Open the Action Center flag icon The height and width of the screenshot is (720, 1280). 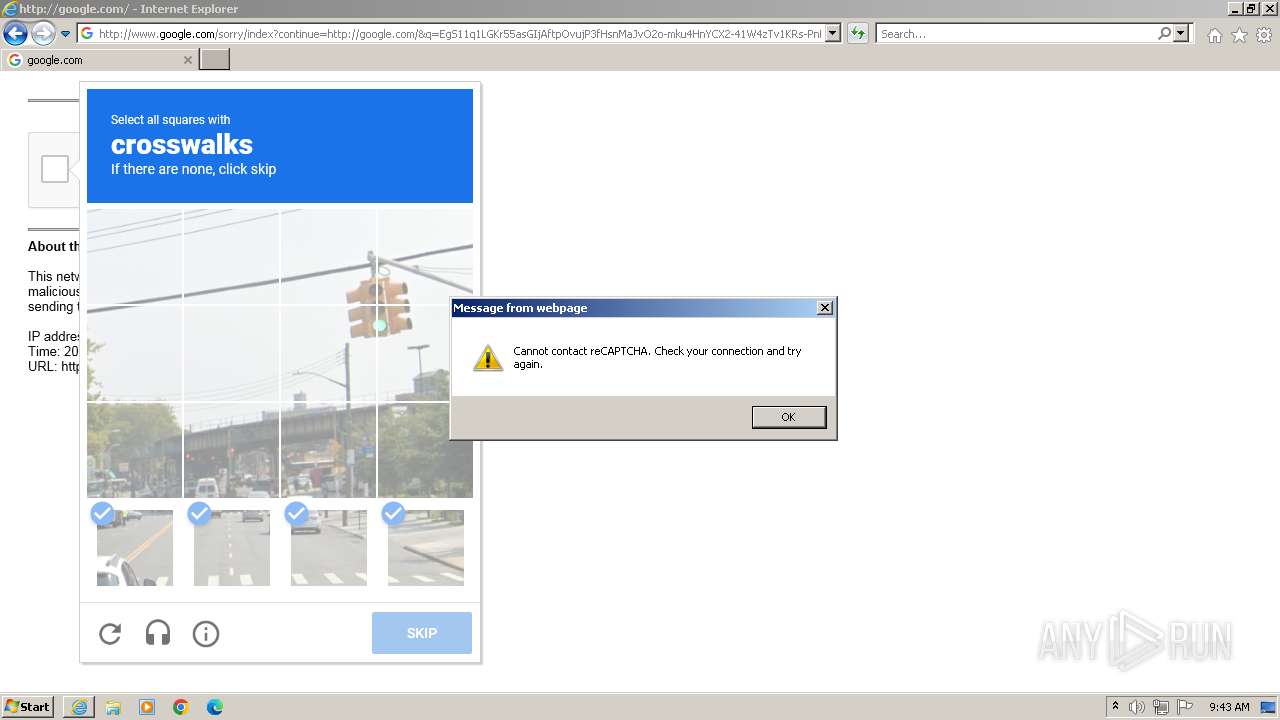tap(1185, 707)
